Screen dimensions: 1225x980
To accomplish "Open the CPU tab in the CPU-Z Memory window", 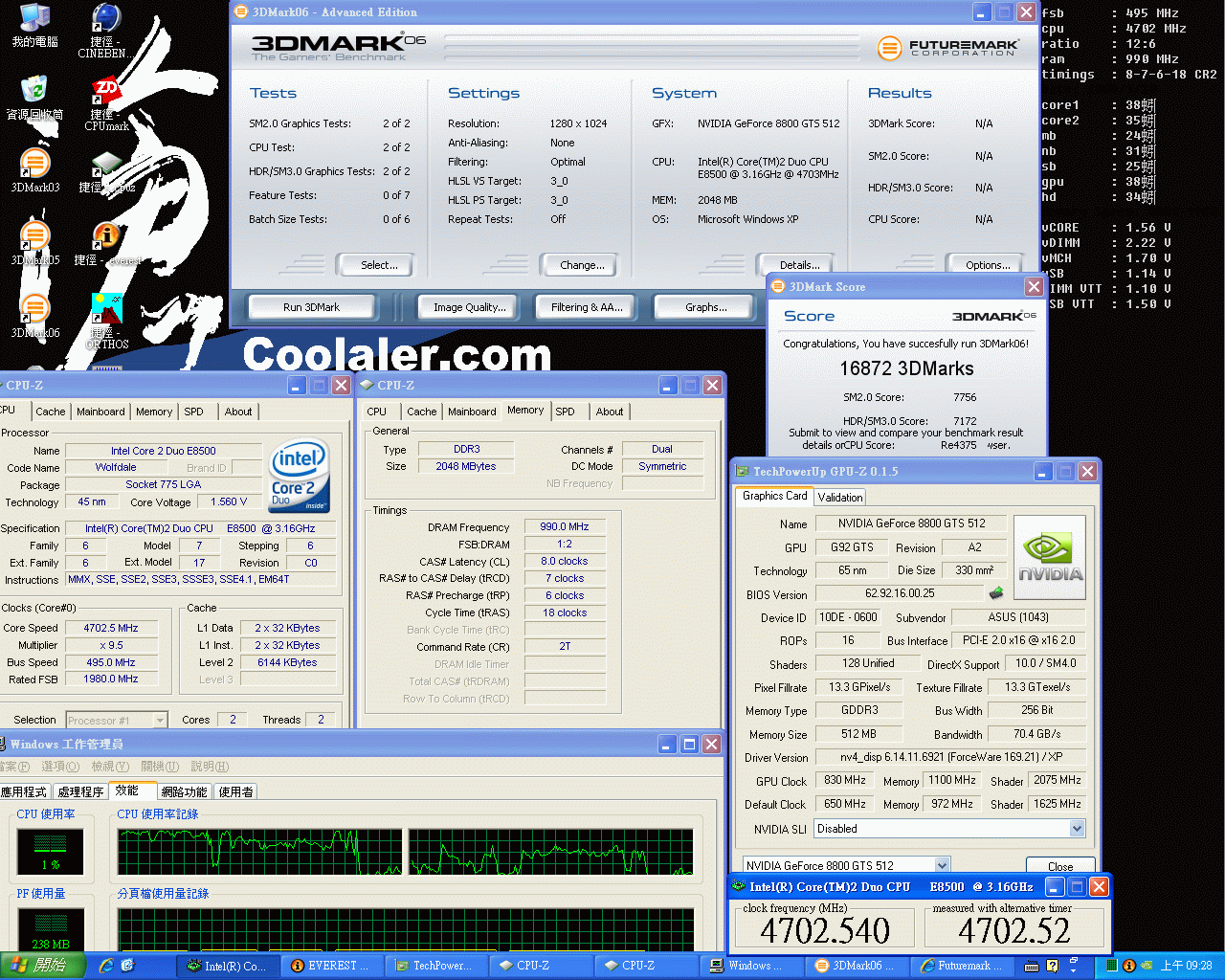I will click(x=377, y=412).
